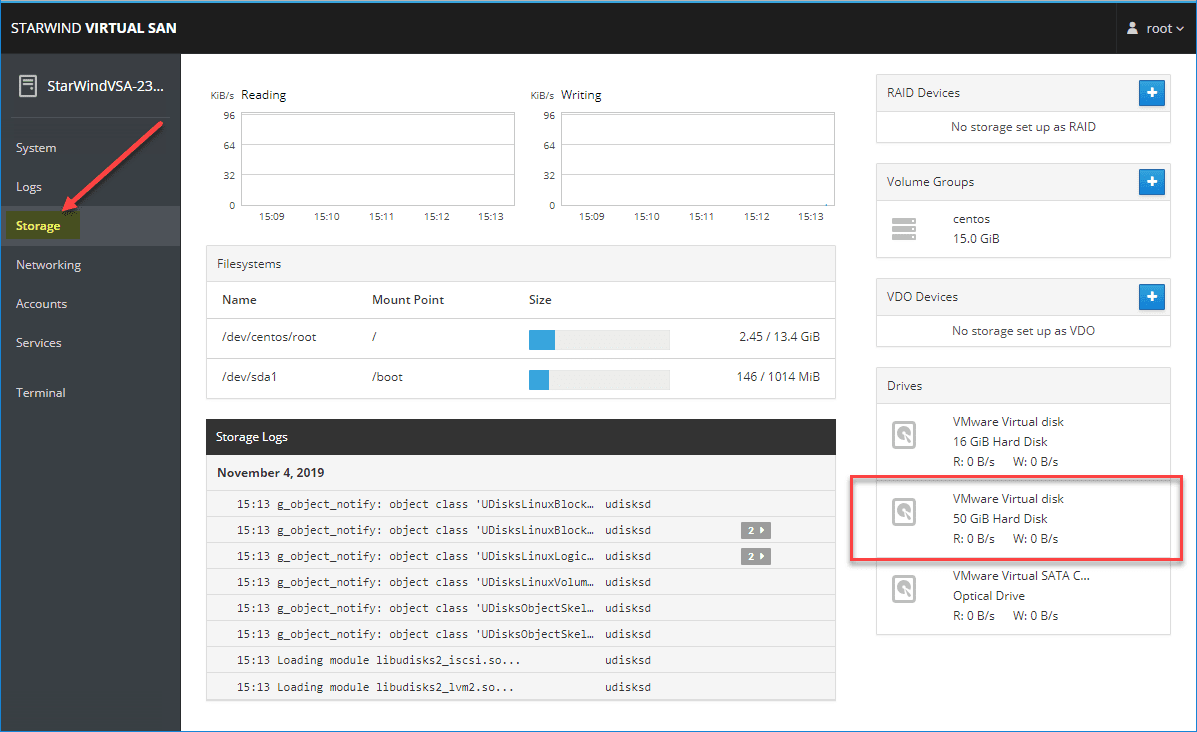Select the StarWindVSA-23... host name
The height and width of the screenshot is (732, 1197).
point(105,86)
